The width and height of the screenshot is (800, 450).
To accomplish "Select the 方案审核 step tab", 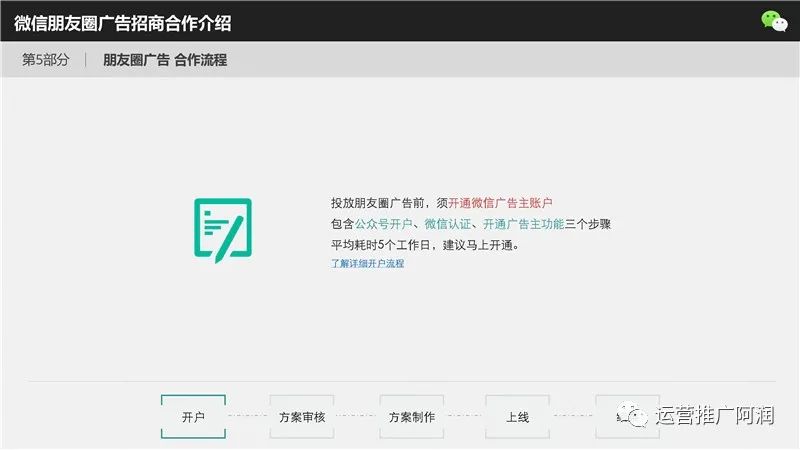I will click(302, 416).
